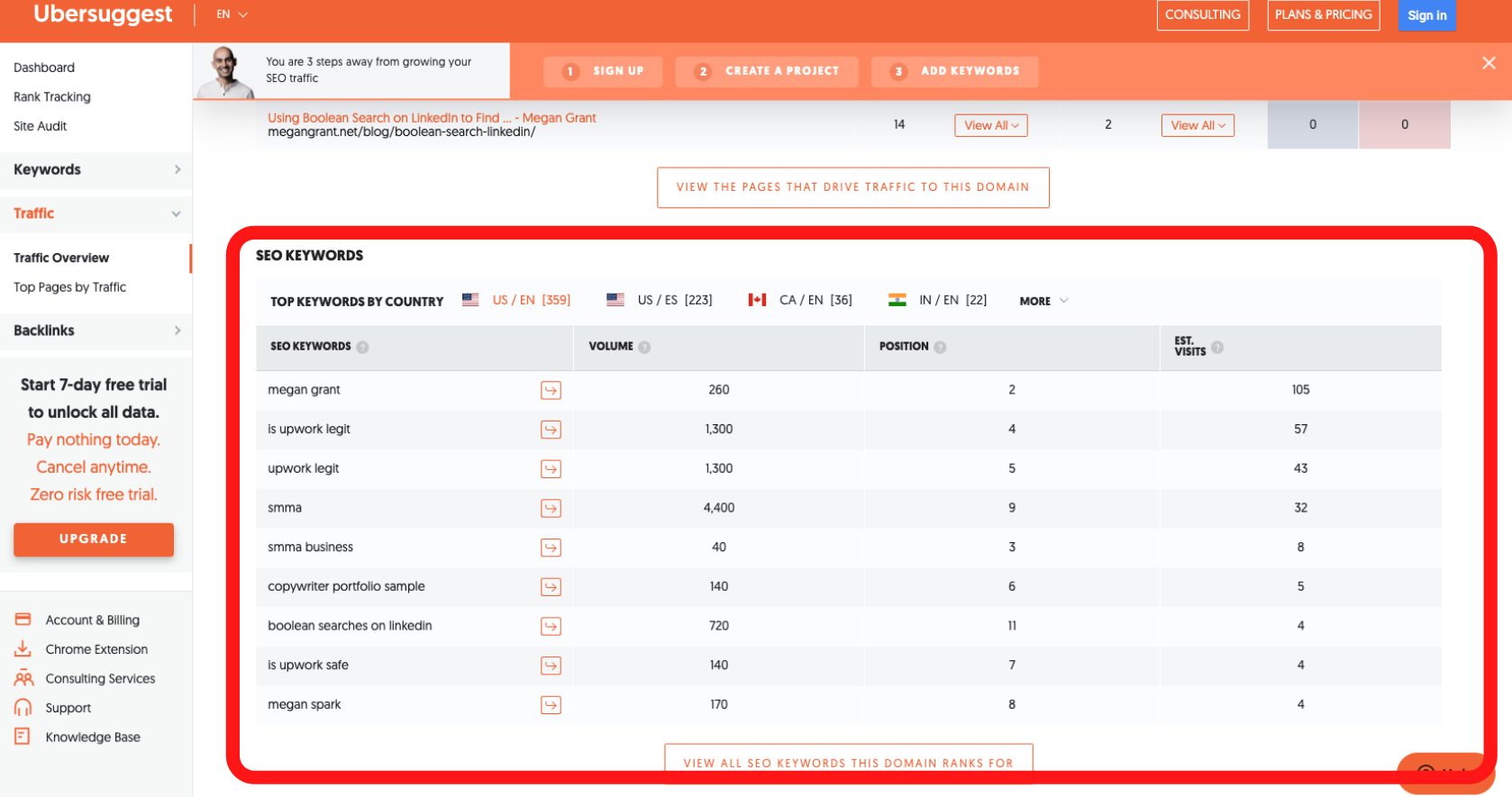This screenshot has width=1512, height=797.
Task: Go to Dashboard in sidebar
Action: pos(44,68)
